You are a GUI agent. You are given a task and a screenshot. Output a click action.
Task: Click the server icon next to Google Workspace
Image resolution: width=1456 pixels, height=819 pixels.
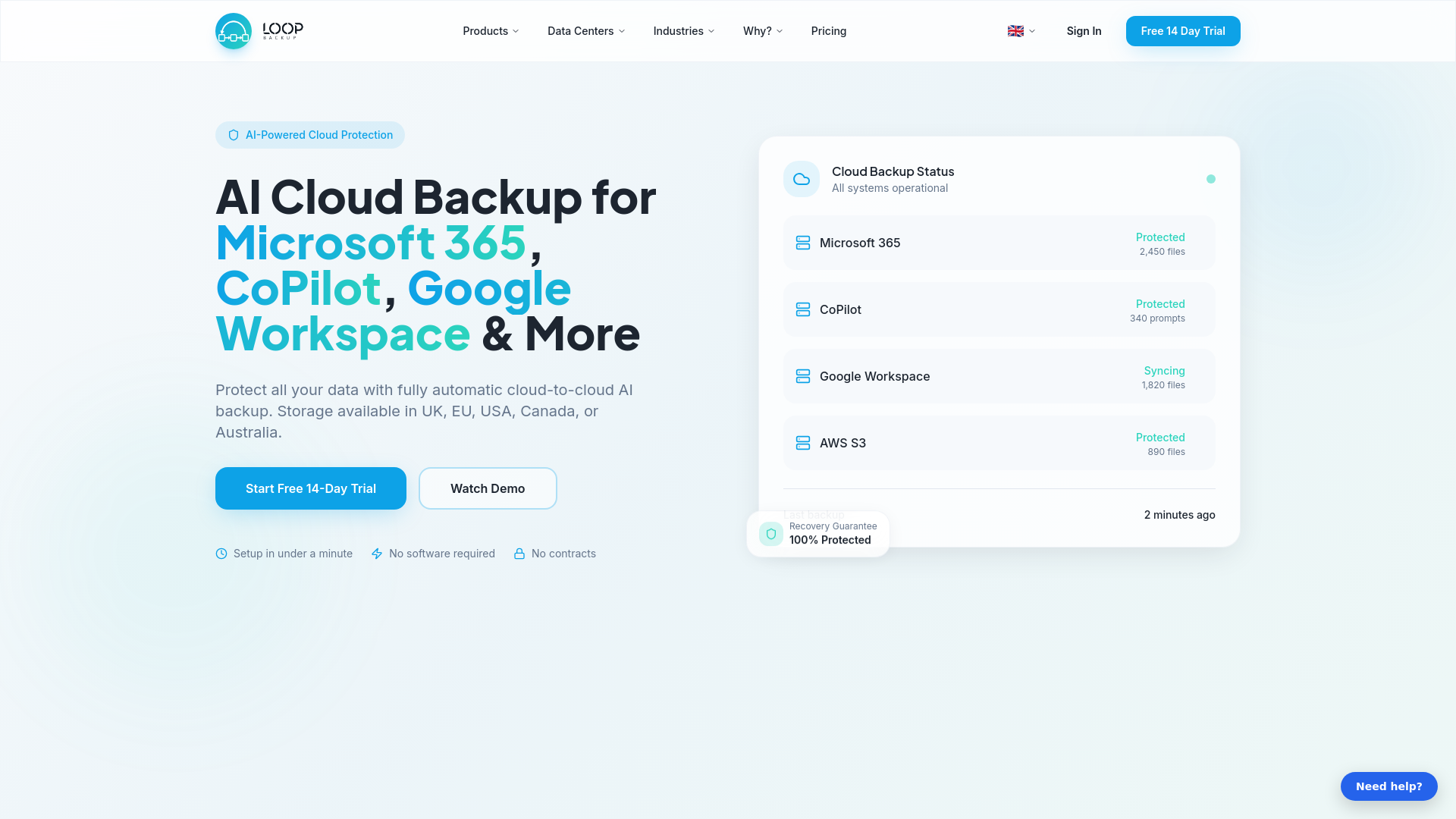coord(803,376)
